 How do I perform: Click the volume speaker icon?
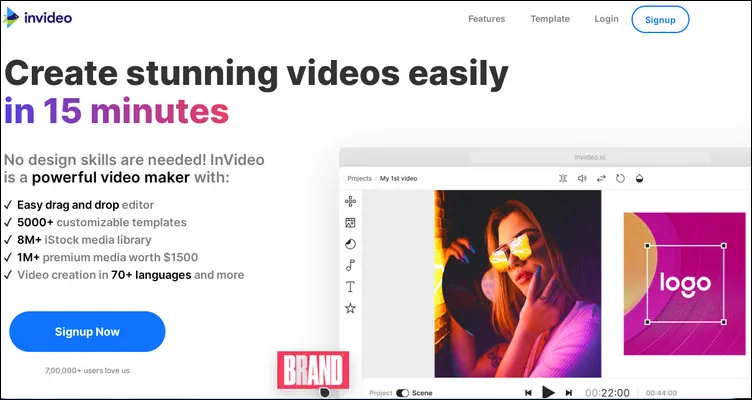click(582, 178)
